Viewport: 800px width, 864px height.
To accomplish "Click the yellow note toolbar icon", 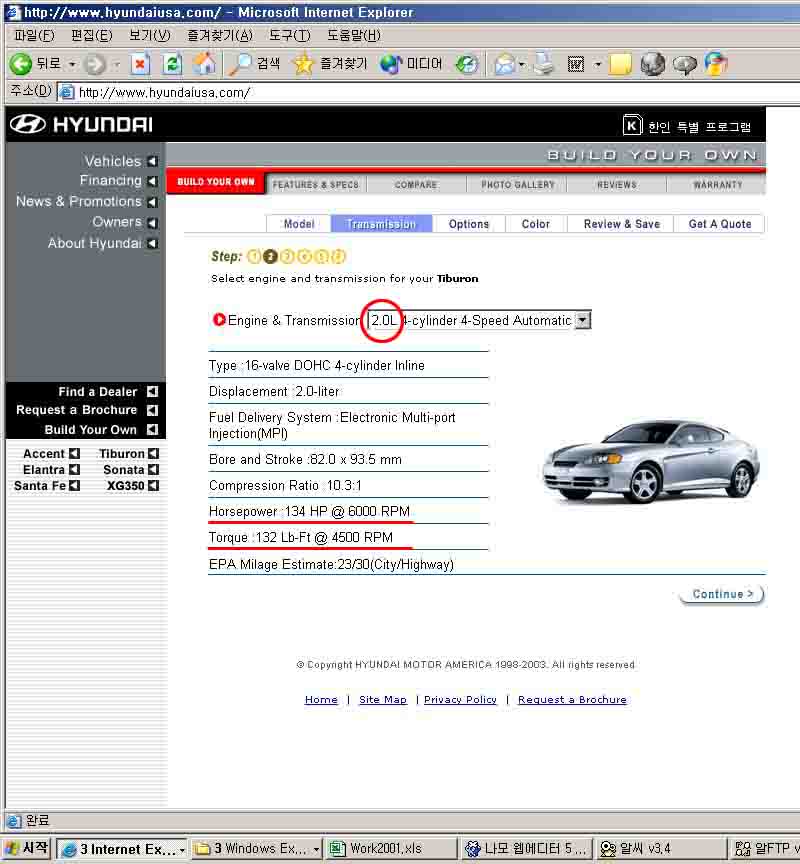I will pyautogui.click(x=620, y=64).
